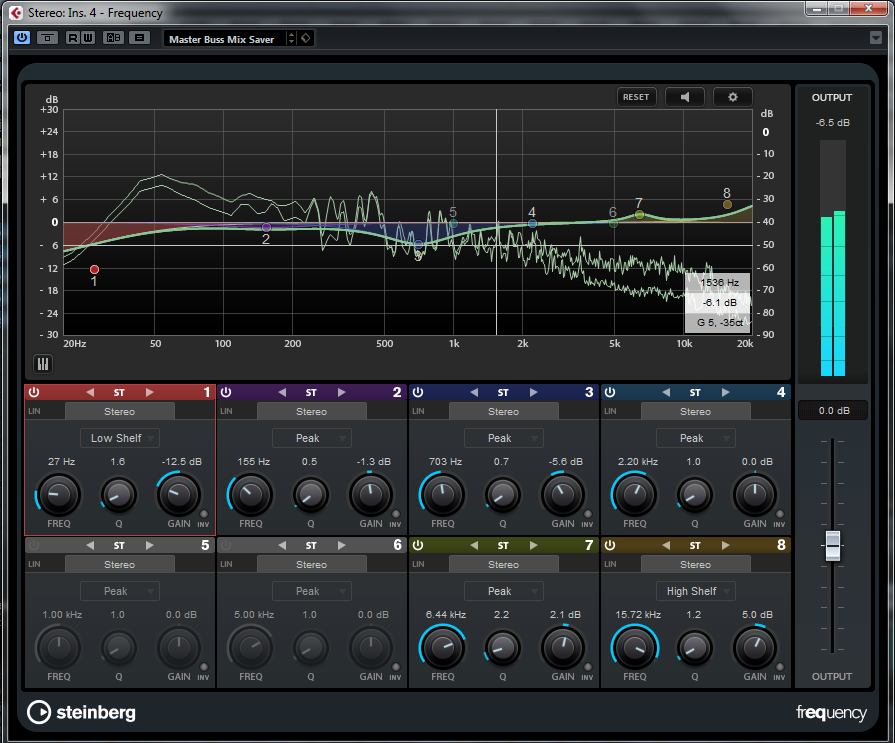The image size is (895, 743).
Task: Open band 4 Peak filter type dropdown
Action: click(x=695, y=438)
